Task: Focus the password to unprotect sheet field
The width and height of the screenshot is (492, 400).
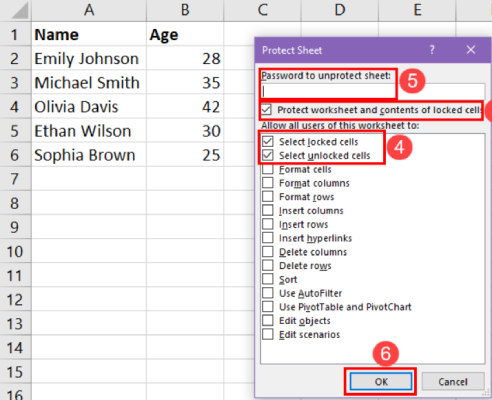Action: tap(373, 91)
